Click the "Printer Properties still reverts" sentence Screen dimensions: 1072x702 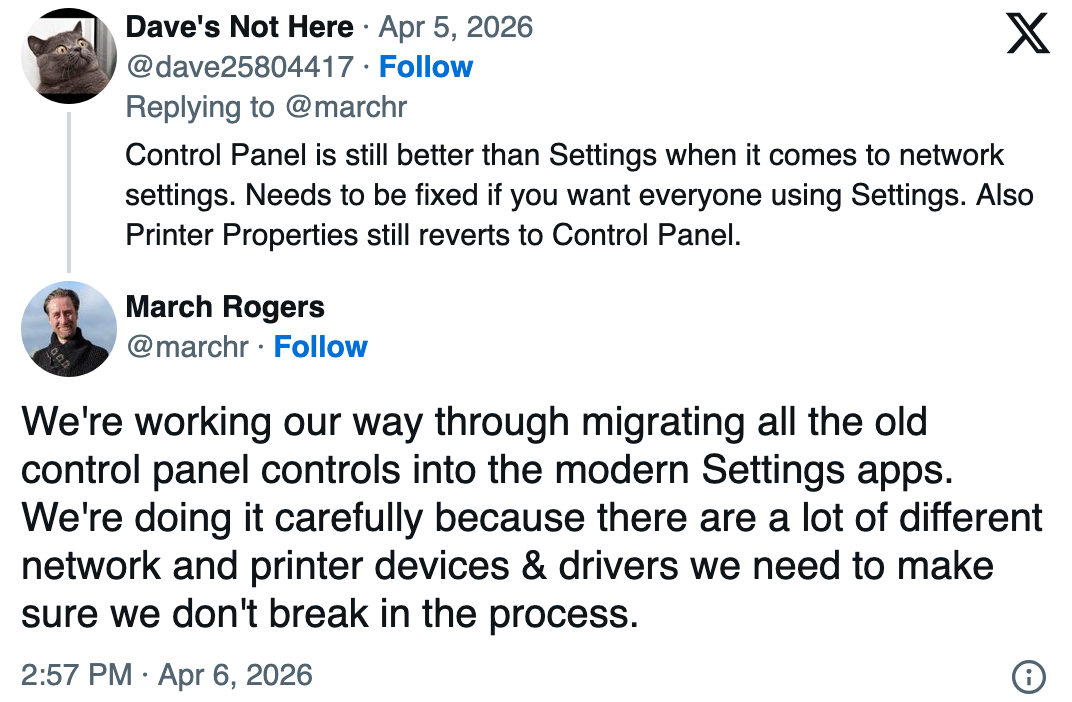coord(433,235)
